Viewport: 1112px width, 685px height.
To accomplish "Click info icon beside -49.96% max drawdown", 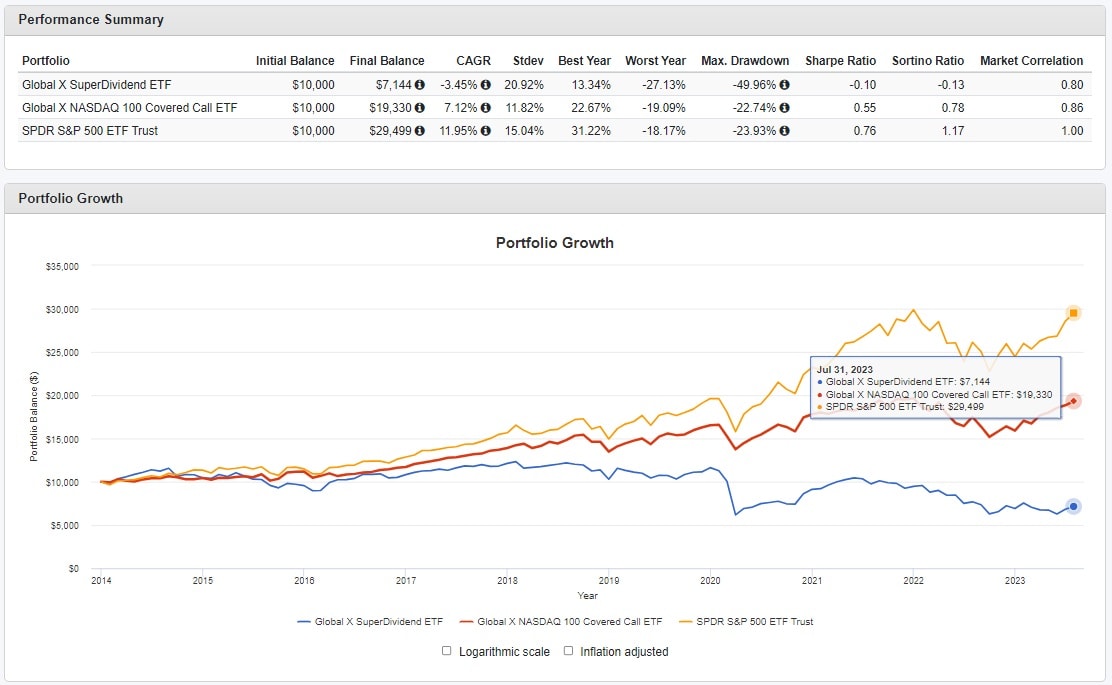I will (x=785, y=85).
